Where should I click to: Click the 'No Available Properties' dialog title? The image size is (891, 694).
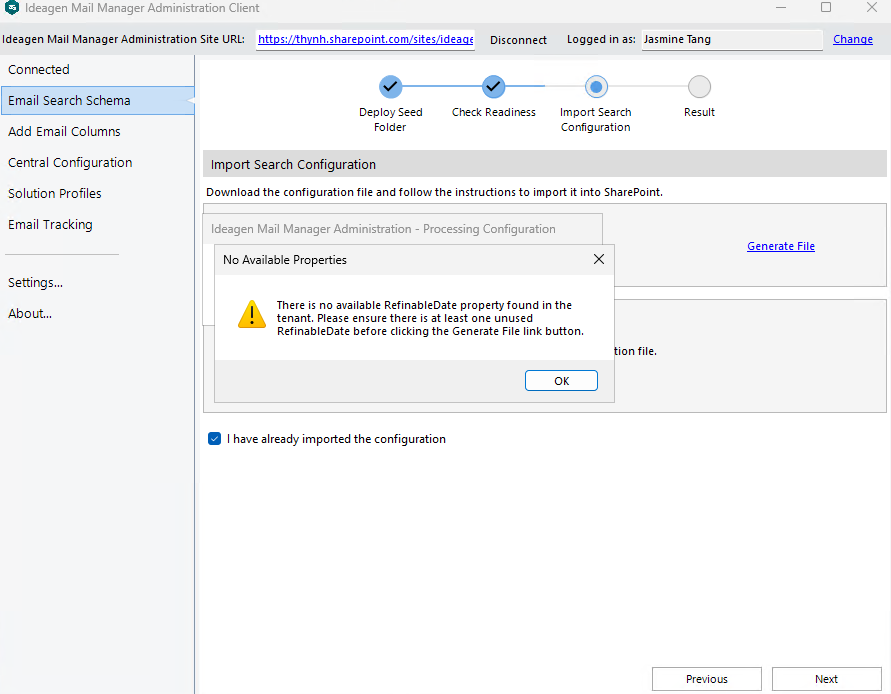click(285, 260)
